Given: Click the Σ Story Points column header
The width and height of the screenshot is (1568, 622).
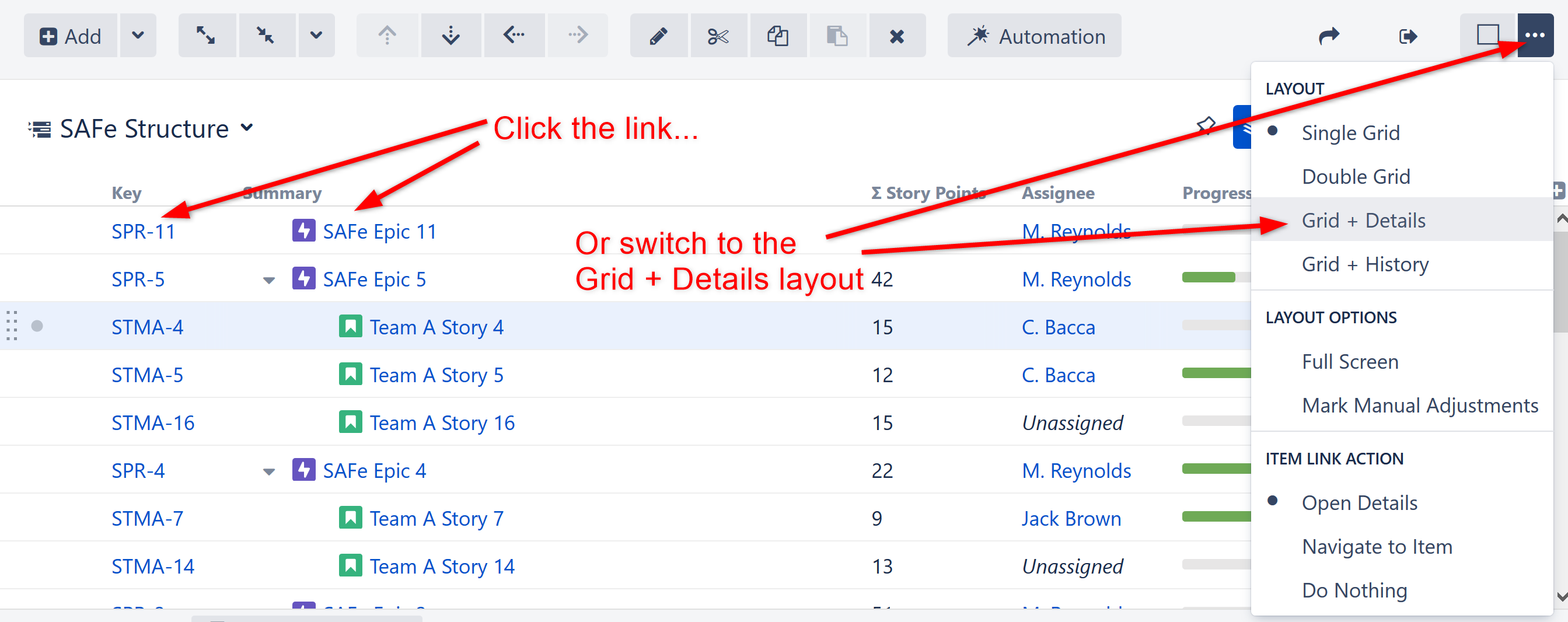Looking at the screenshot, I should pos(927,193).
